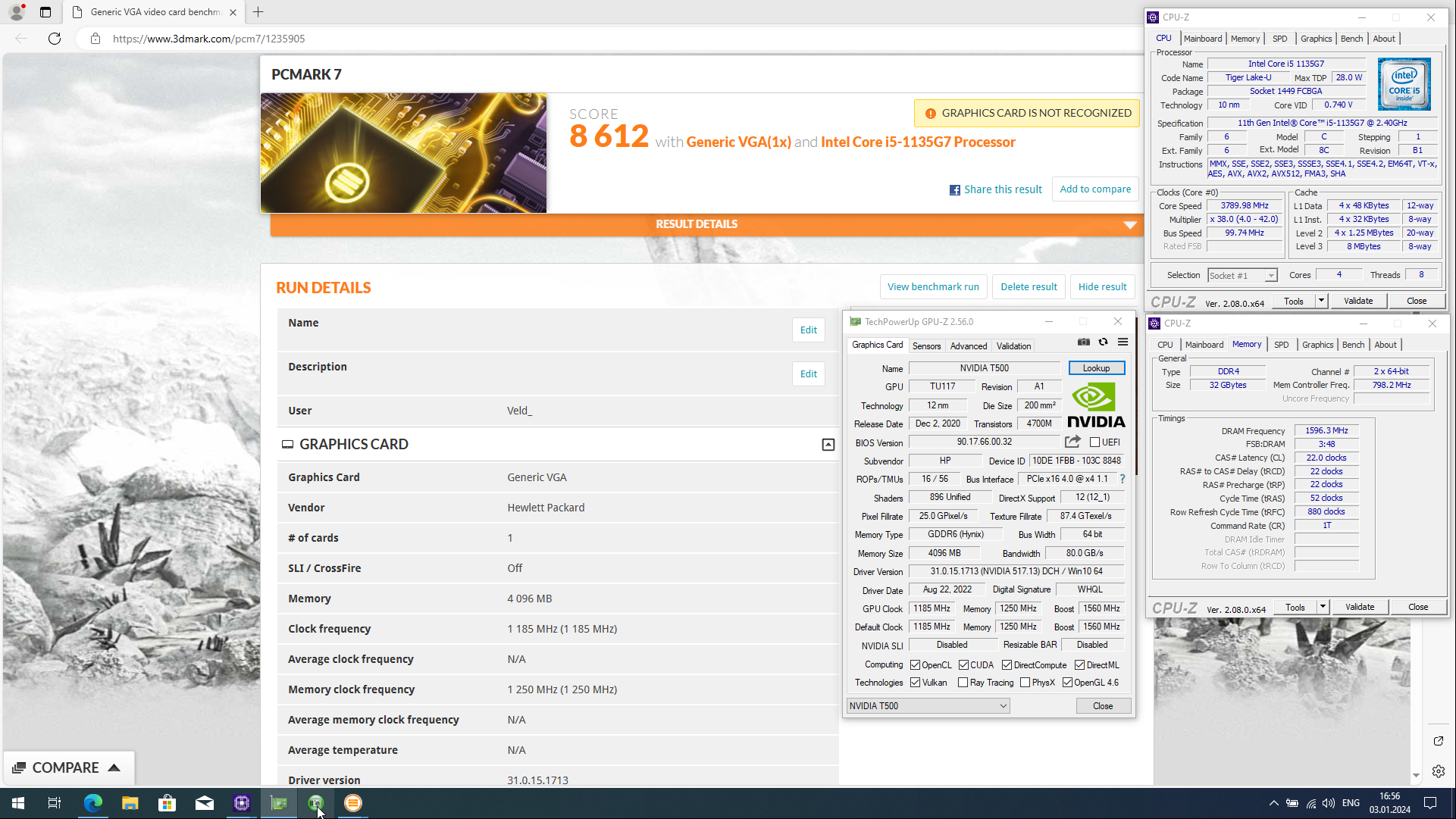Open Task View on the taskbar
This screenshot has height=819, width=1456.
pos(55,803)
